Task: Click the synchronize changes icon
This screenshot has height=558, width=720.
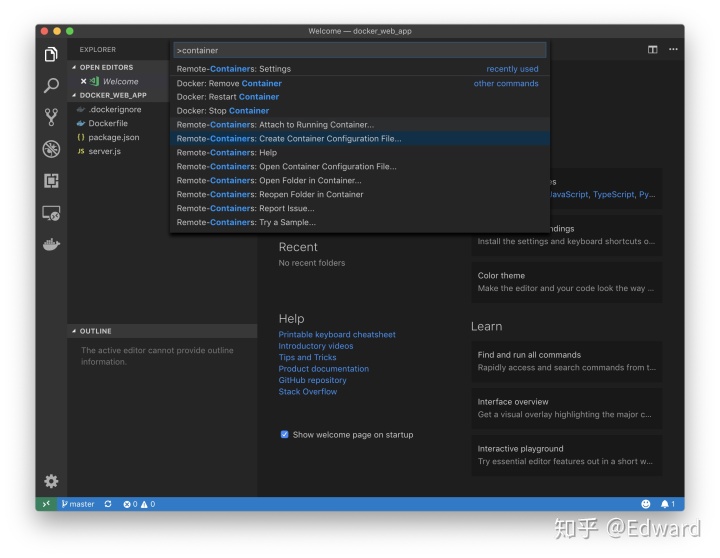Action: [x=108, y=504]
